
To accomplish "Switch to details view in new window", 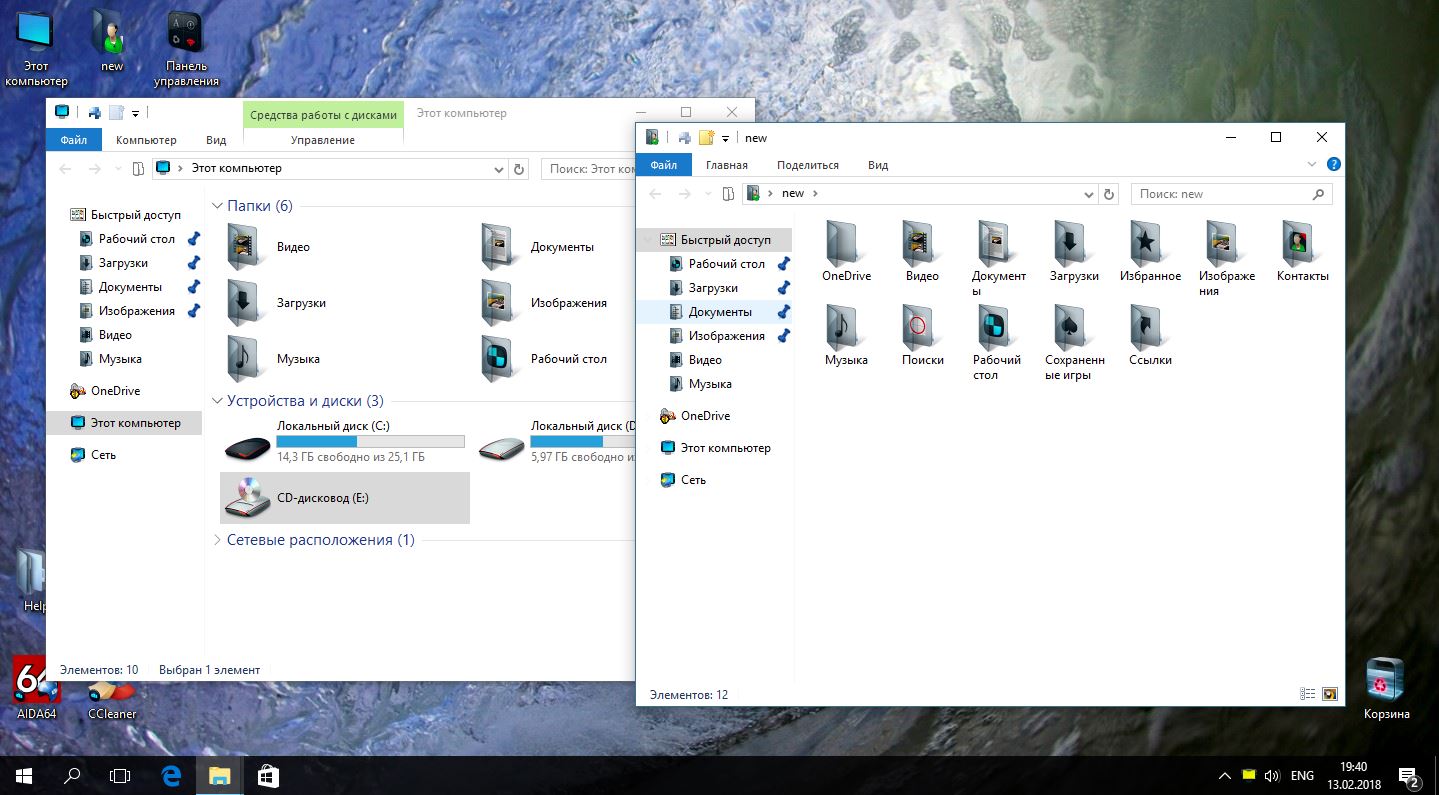I will [1307, 694].
